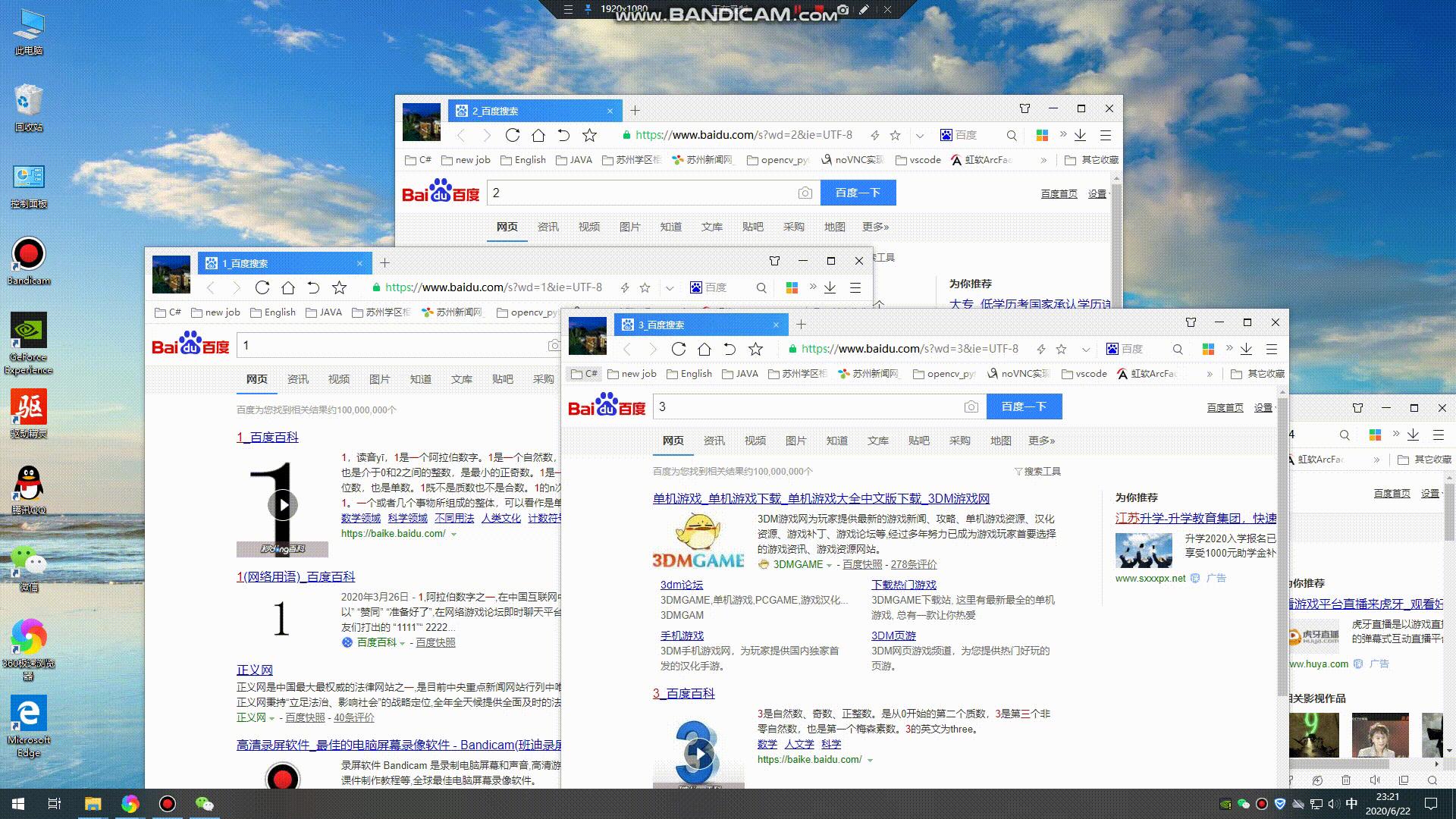This screenshot has height=819, width=1456.
Task: Click back arrow in the 3_百度搜索 window
Action: 626,349
